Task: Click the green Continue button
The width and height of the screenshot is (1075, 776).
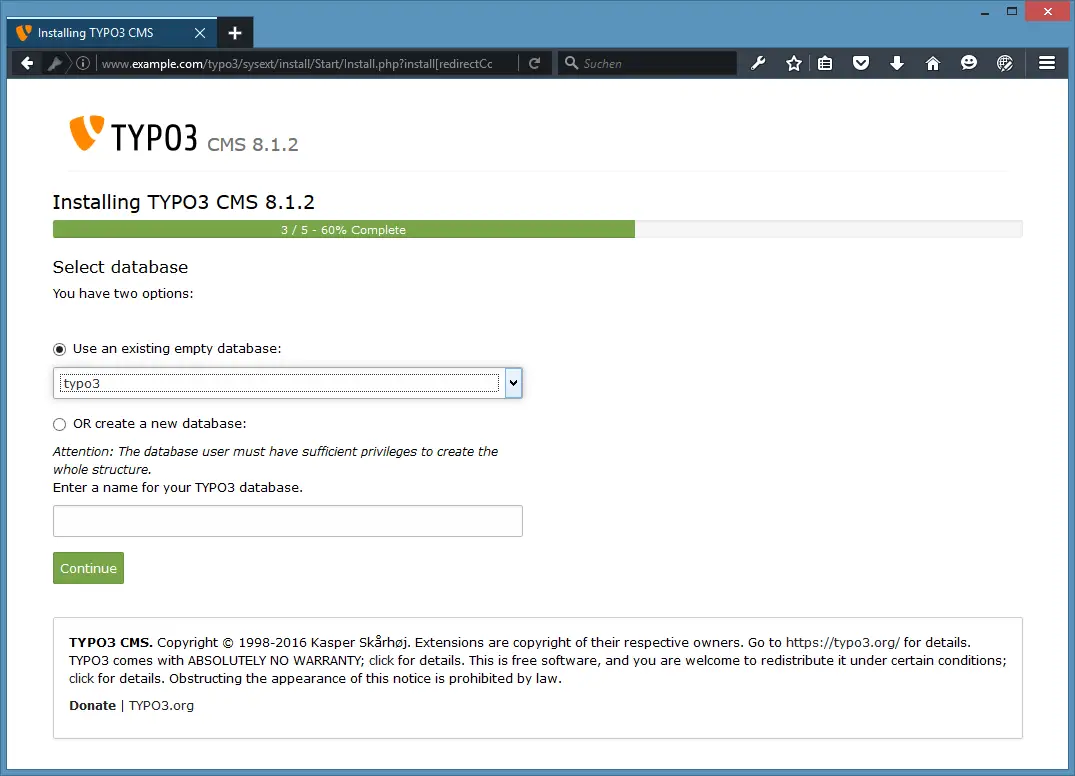Action: coord(88,568)
